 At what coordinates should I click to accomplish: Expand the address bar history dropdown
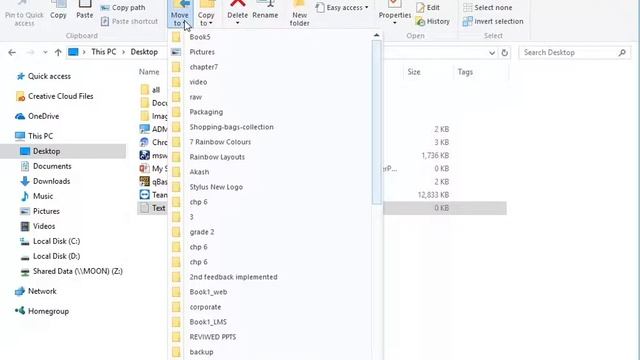(492, 53)
